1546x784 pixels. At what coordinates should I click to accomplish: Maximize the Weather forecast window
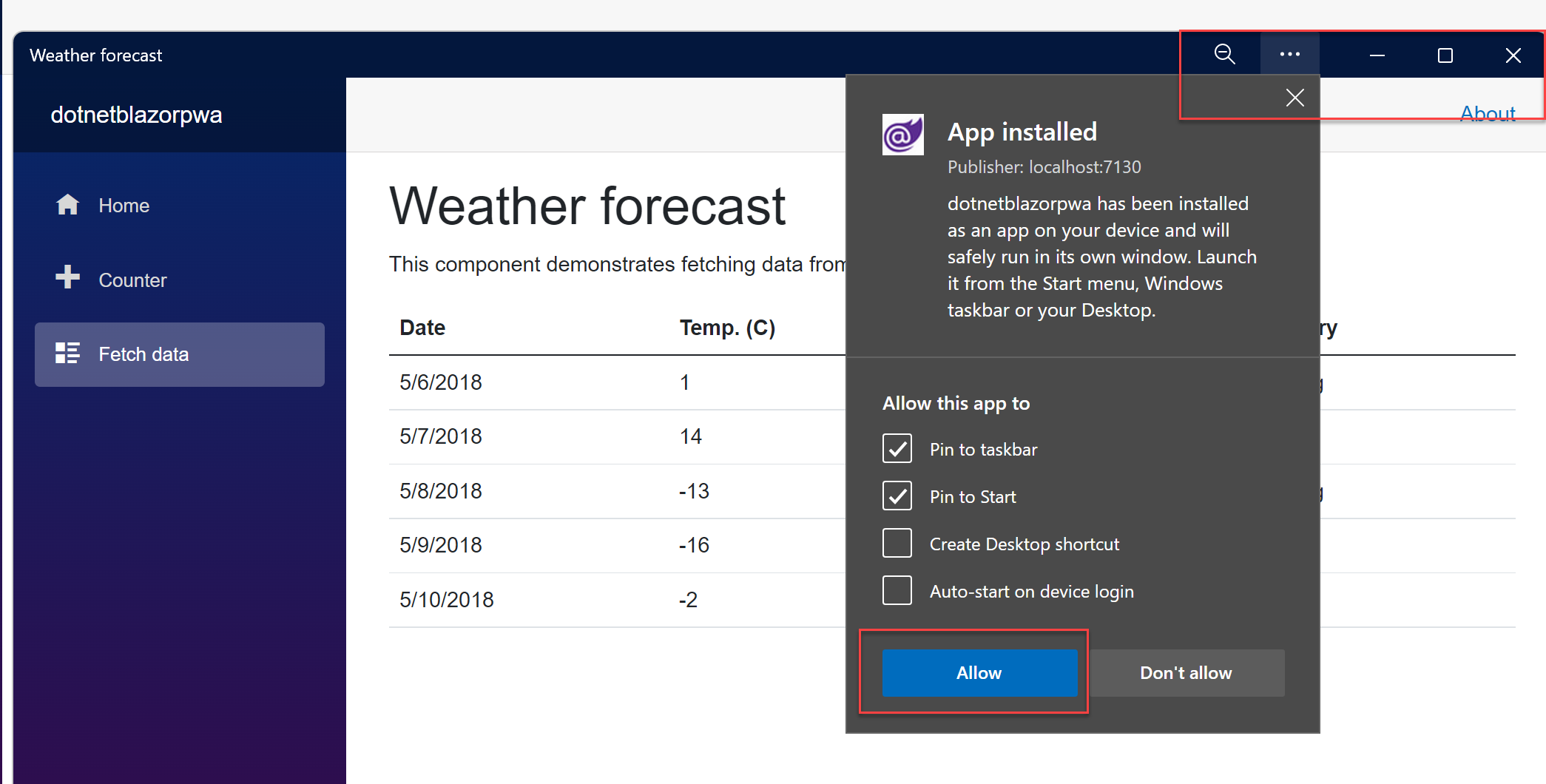1445,55
